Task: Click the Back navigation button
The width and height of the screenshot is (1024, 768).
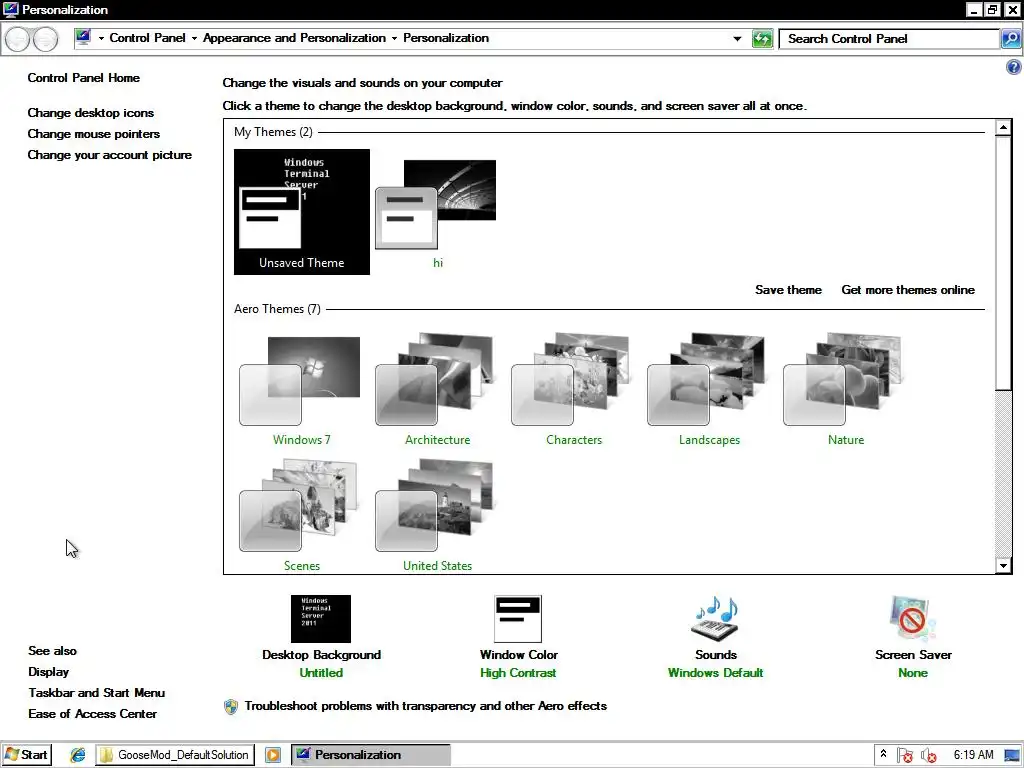Action: point(18,39)
